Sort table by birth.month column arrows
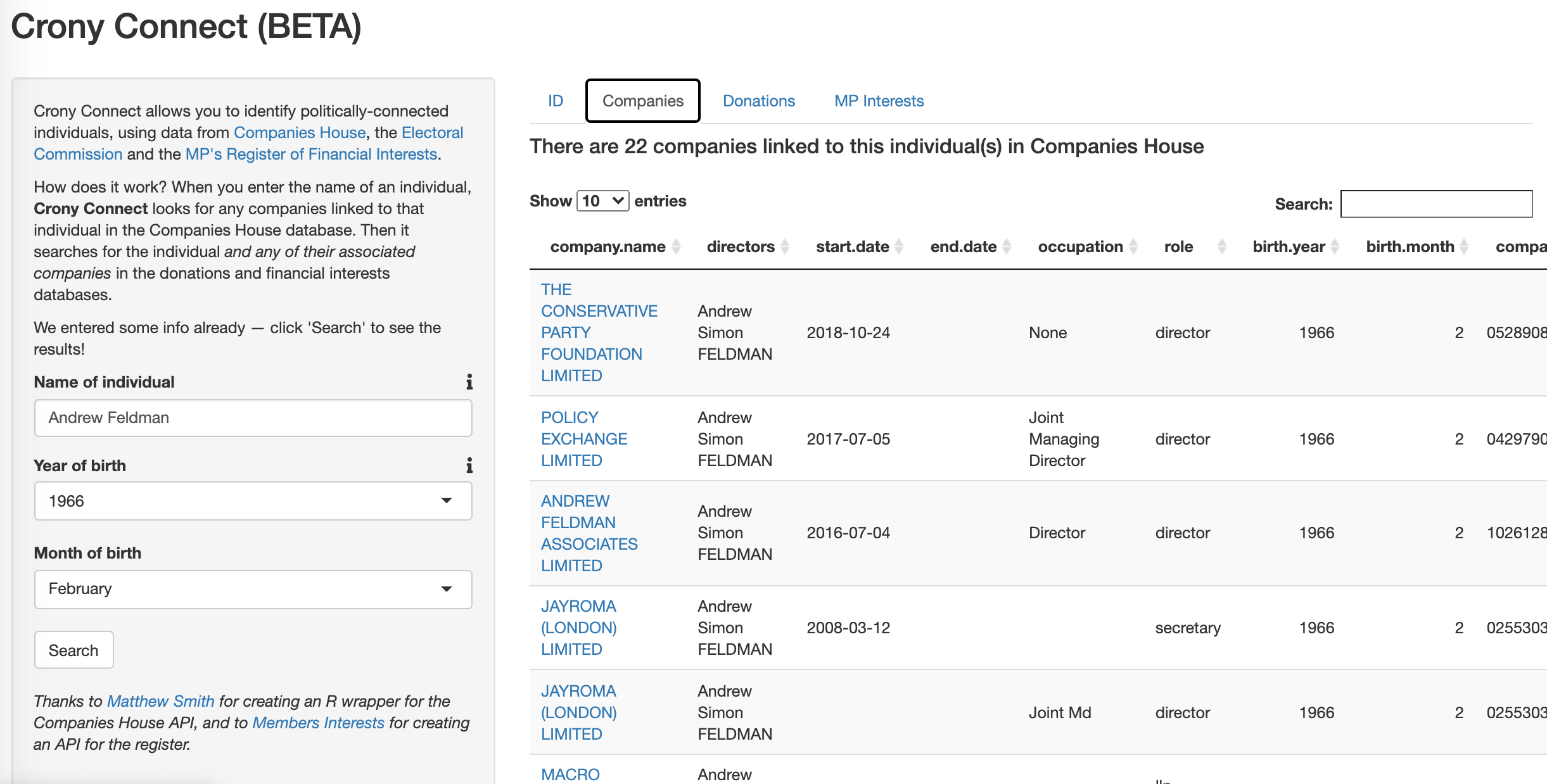 coord(1464,246)
